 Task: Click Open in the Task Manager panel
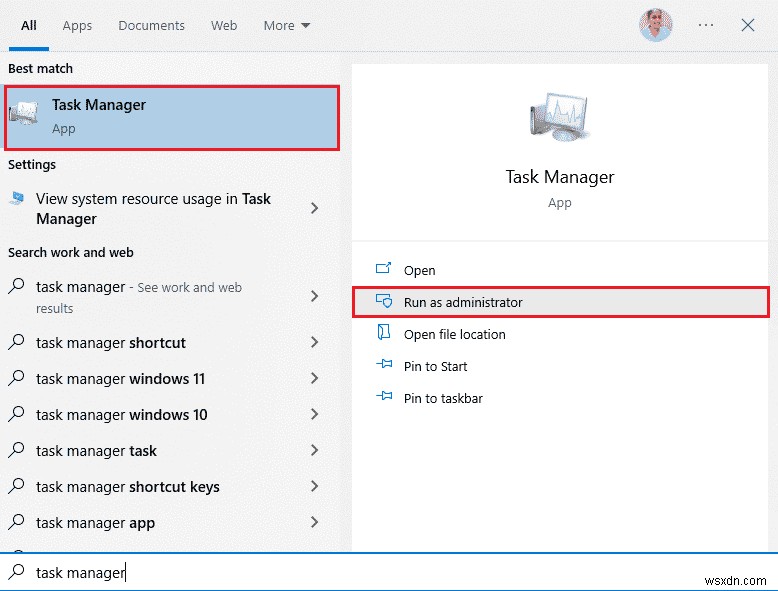419,270
